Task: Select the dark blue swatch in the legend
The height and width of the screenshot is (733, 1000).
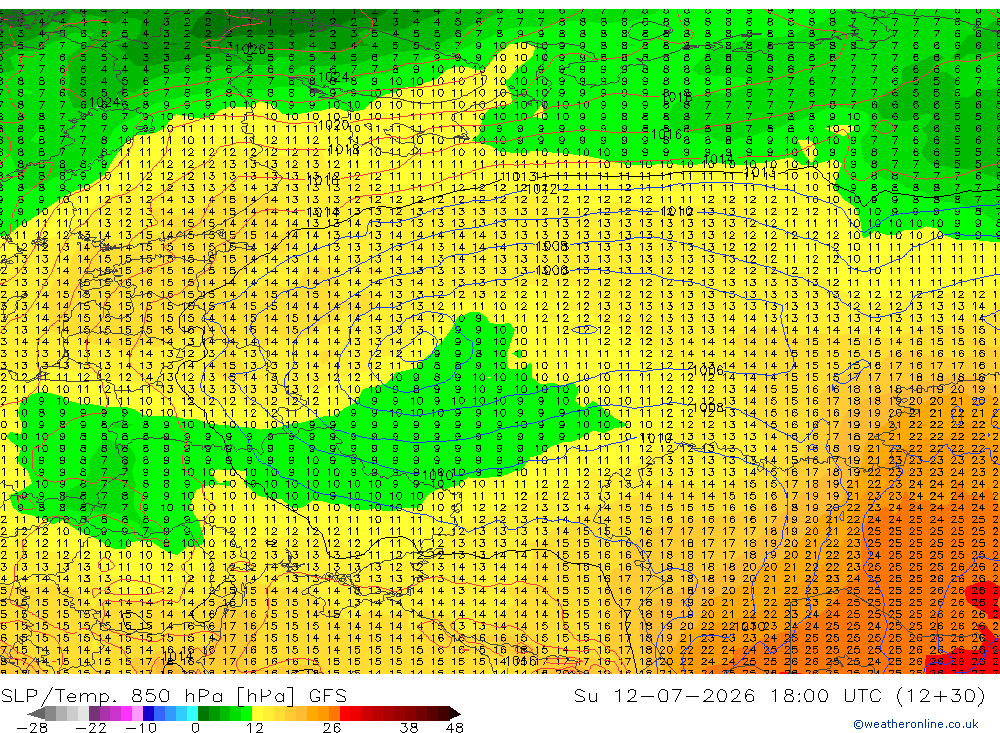Action: 149,714
